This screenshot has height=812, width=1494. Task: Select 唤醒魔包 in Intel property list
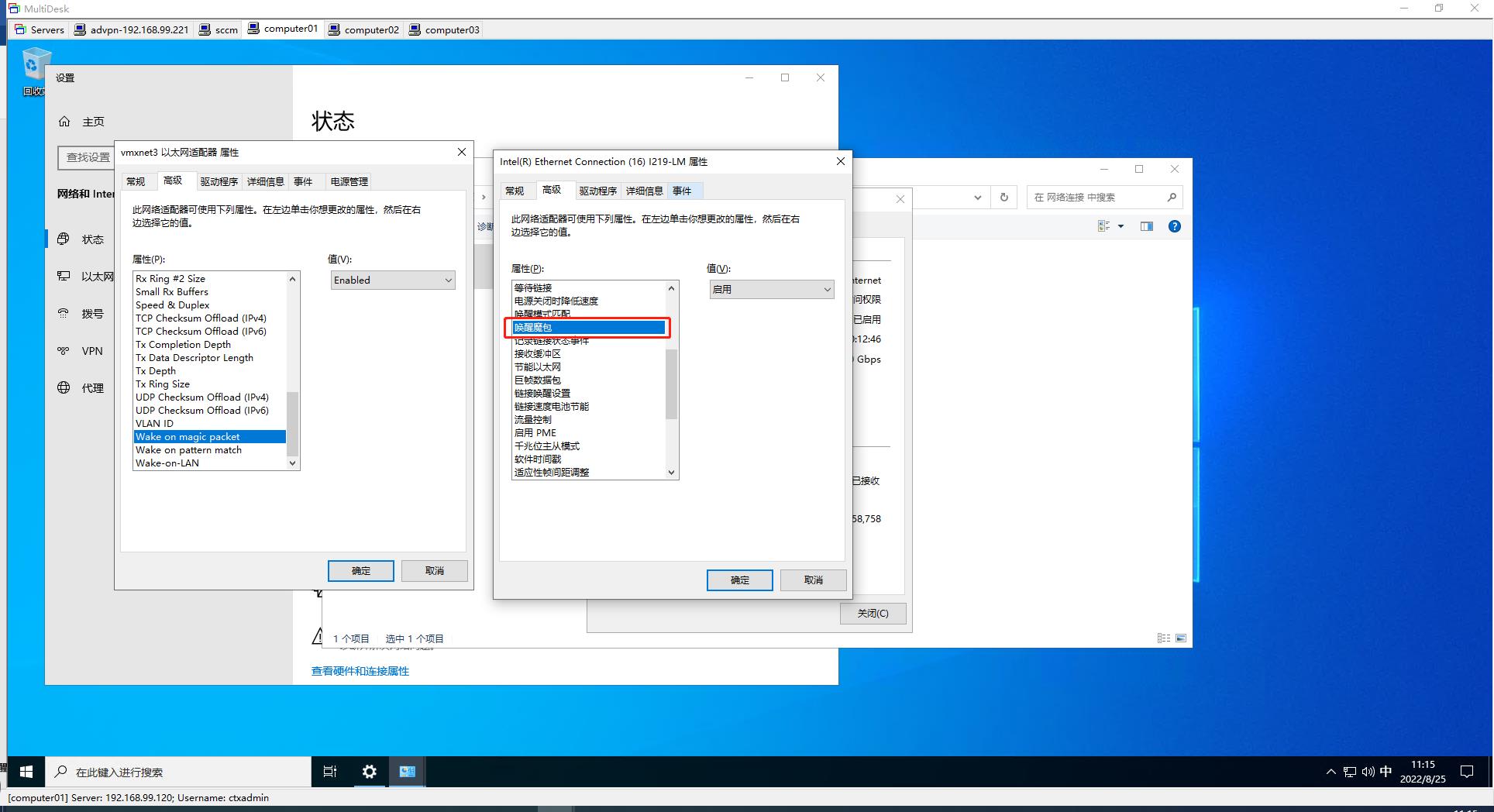click(588, 328)
